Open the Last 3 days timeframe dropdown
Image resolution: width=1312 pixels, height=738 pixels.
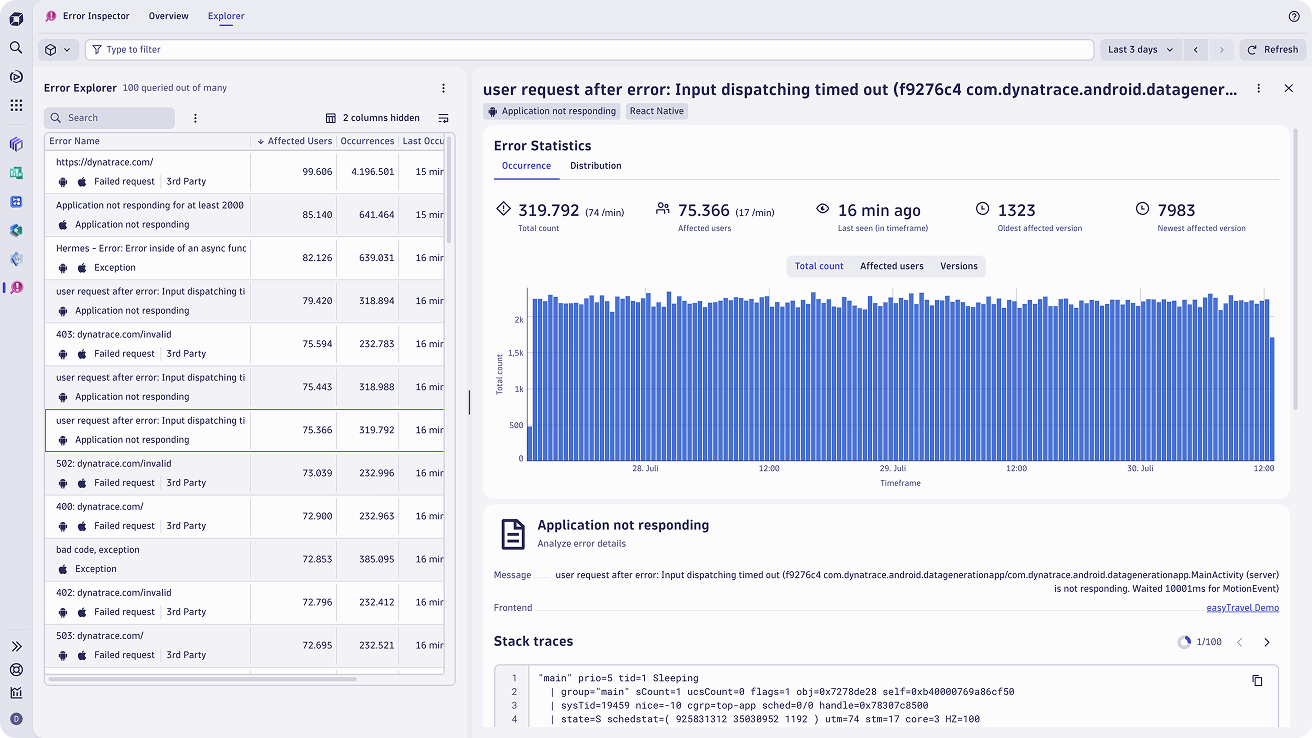(x=1141, y=49)
